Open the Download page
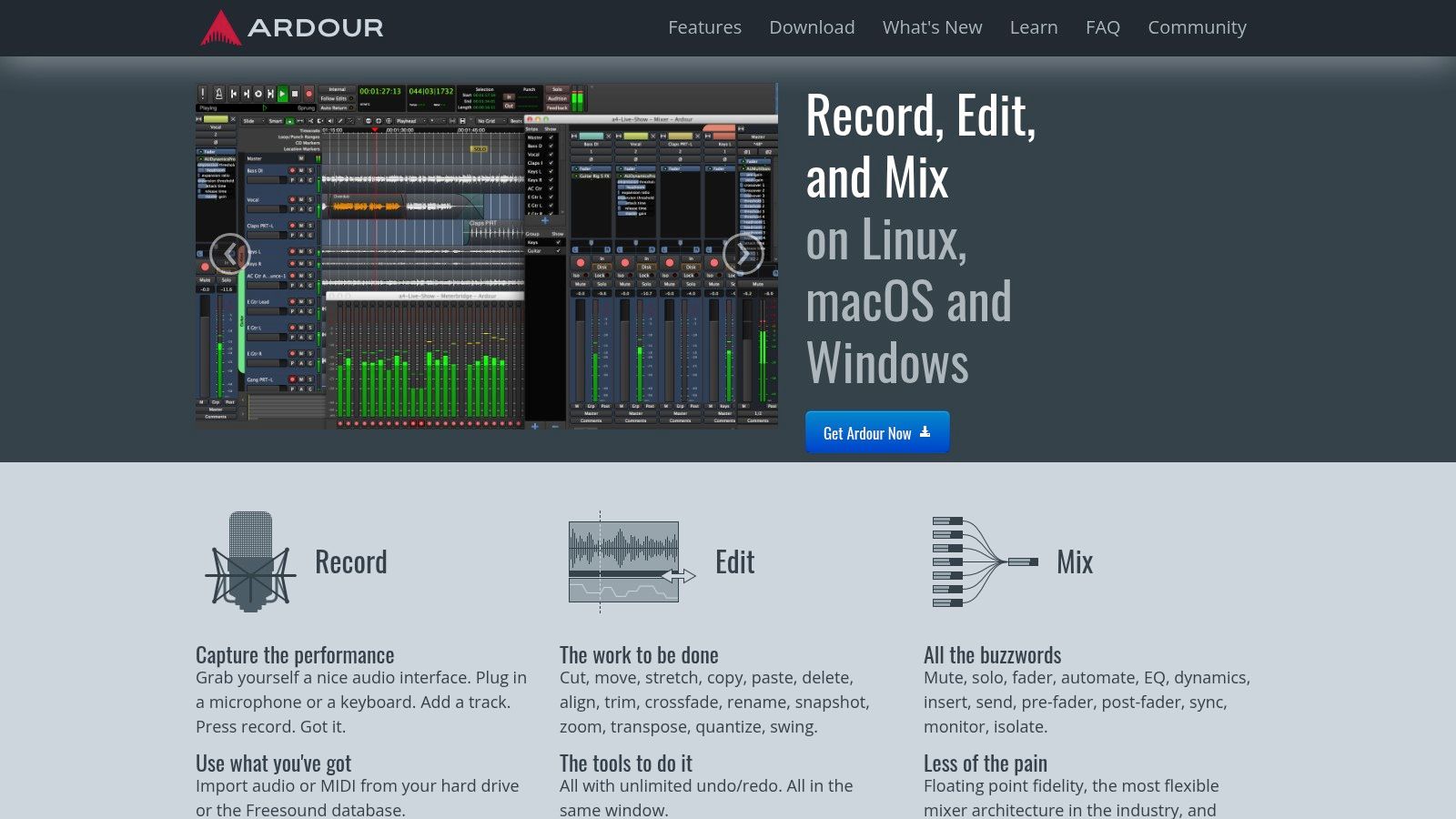Viewport: 1456px width, 819px height. click(x=812, y=27)
